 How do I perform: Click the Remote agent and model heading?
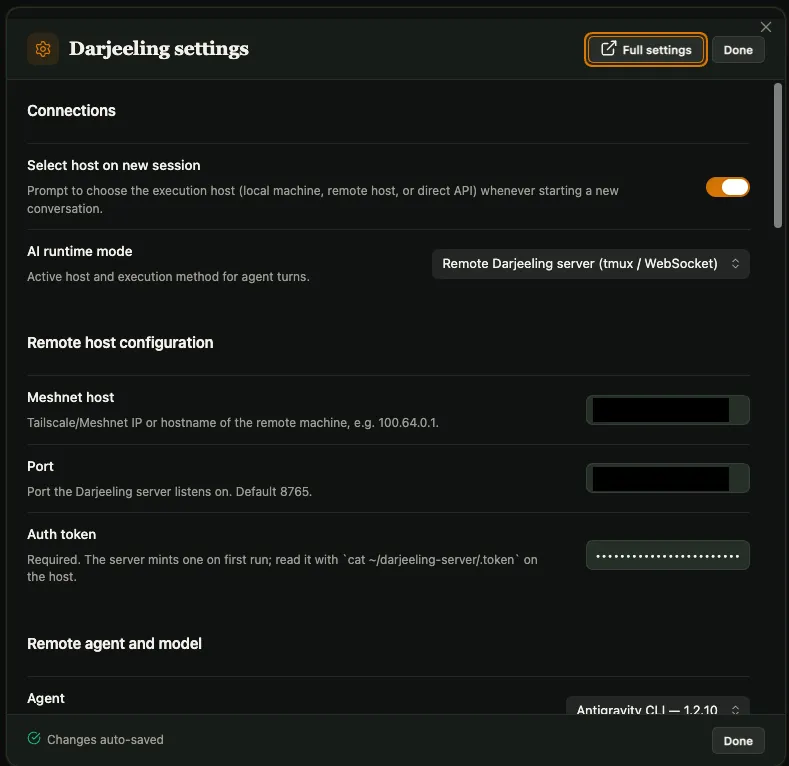point(114,644)
